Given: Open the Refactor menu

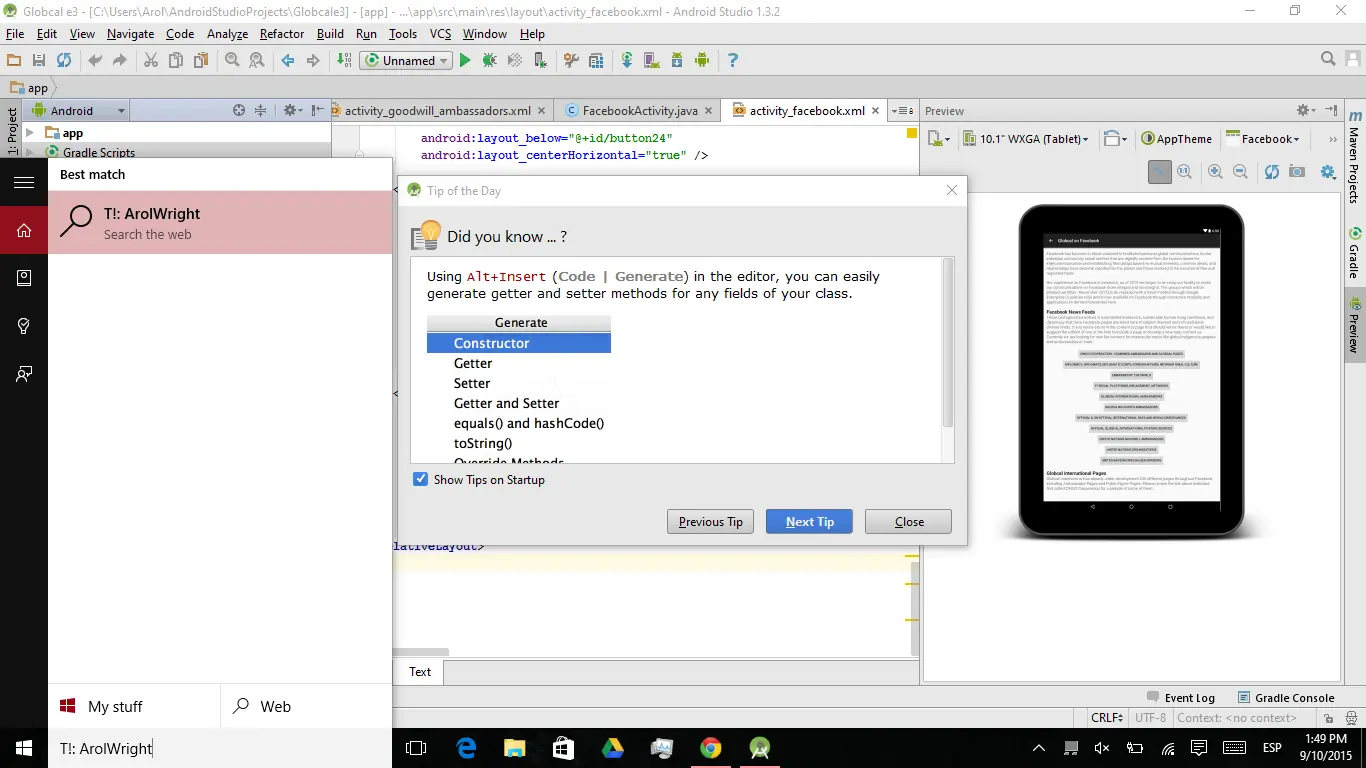Looking at the screenshot, I should (x=282, y=34).
